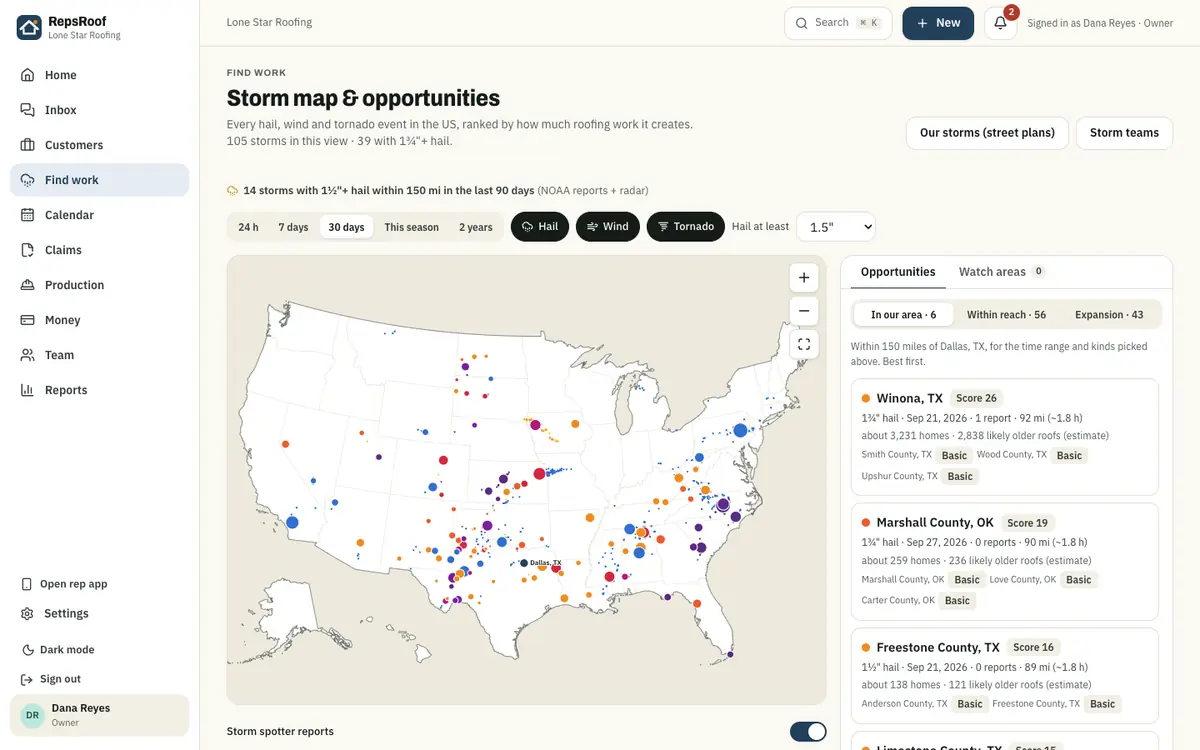
Task: Click the Settings gear icon
Action: pyautogui.click(x=27, y=614)
